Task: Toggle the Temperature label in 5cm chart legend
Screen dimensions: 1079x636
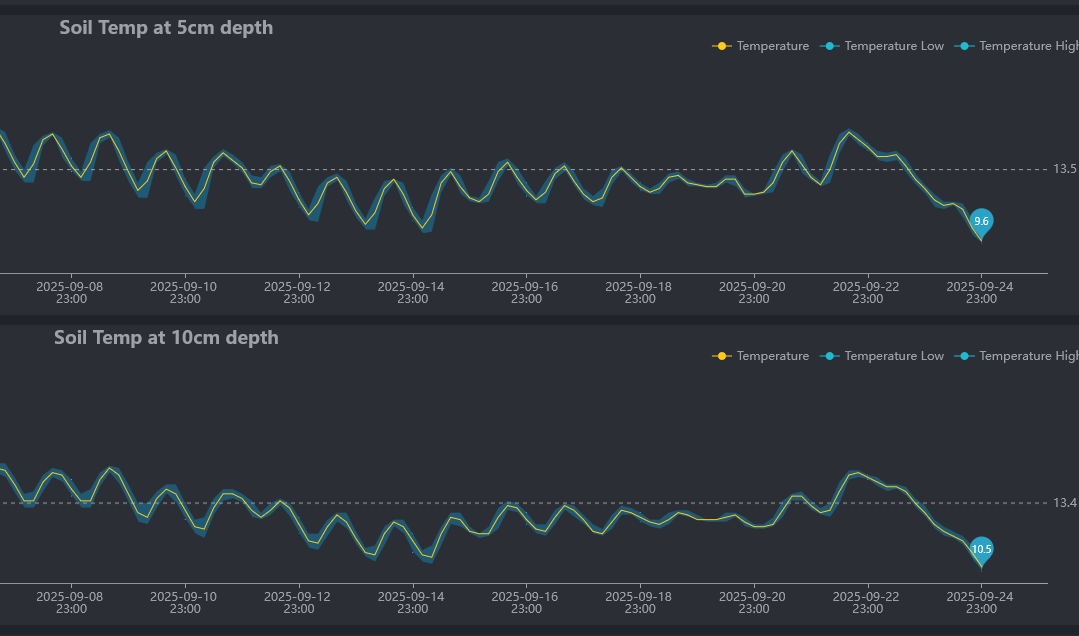Action: [x=773, y=46]
